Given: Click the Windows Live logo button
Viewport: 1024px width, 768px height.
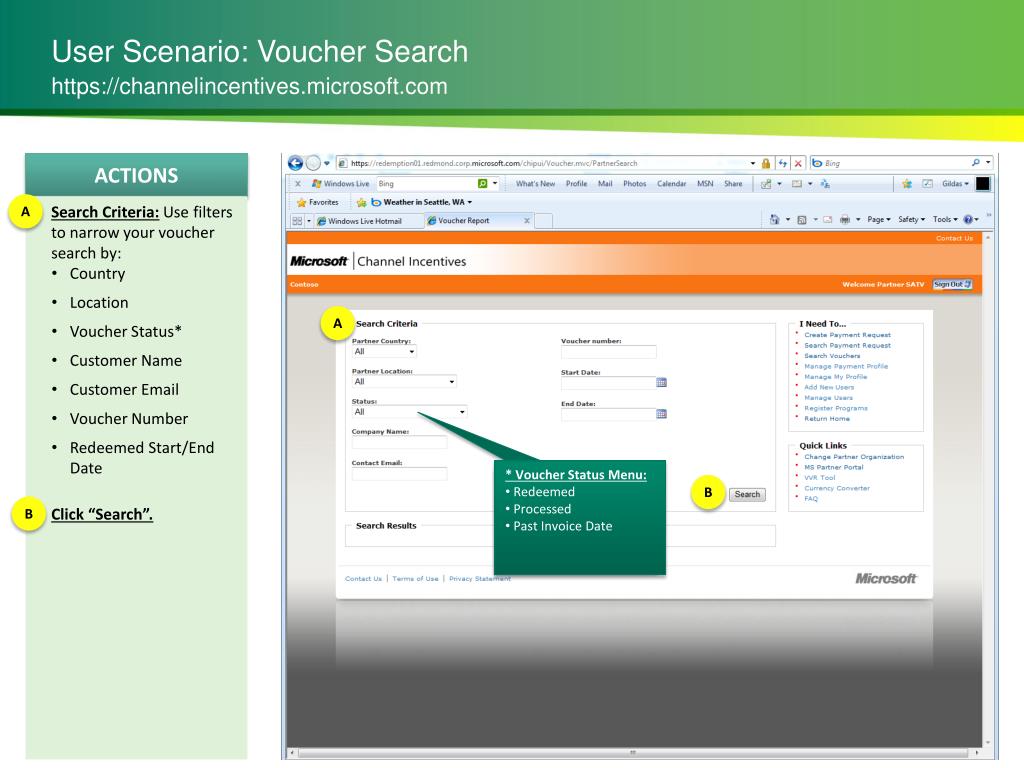Looking at the screenshot, I should (x=340, y=184).
